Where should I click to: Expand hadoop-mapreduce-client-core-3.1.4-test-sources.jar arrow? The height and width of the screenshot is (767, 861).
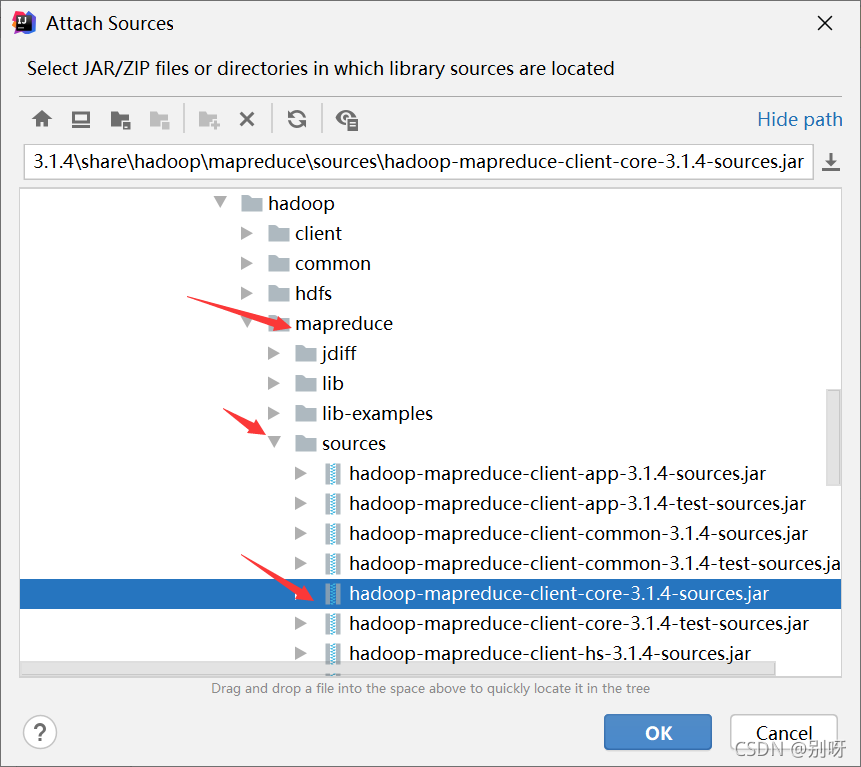click(300, 623)
